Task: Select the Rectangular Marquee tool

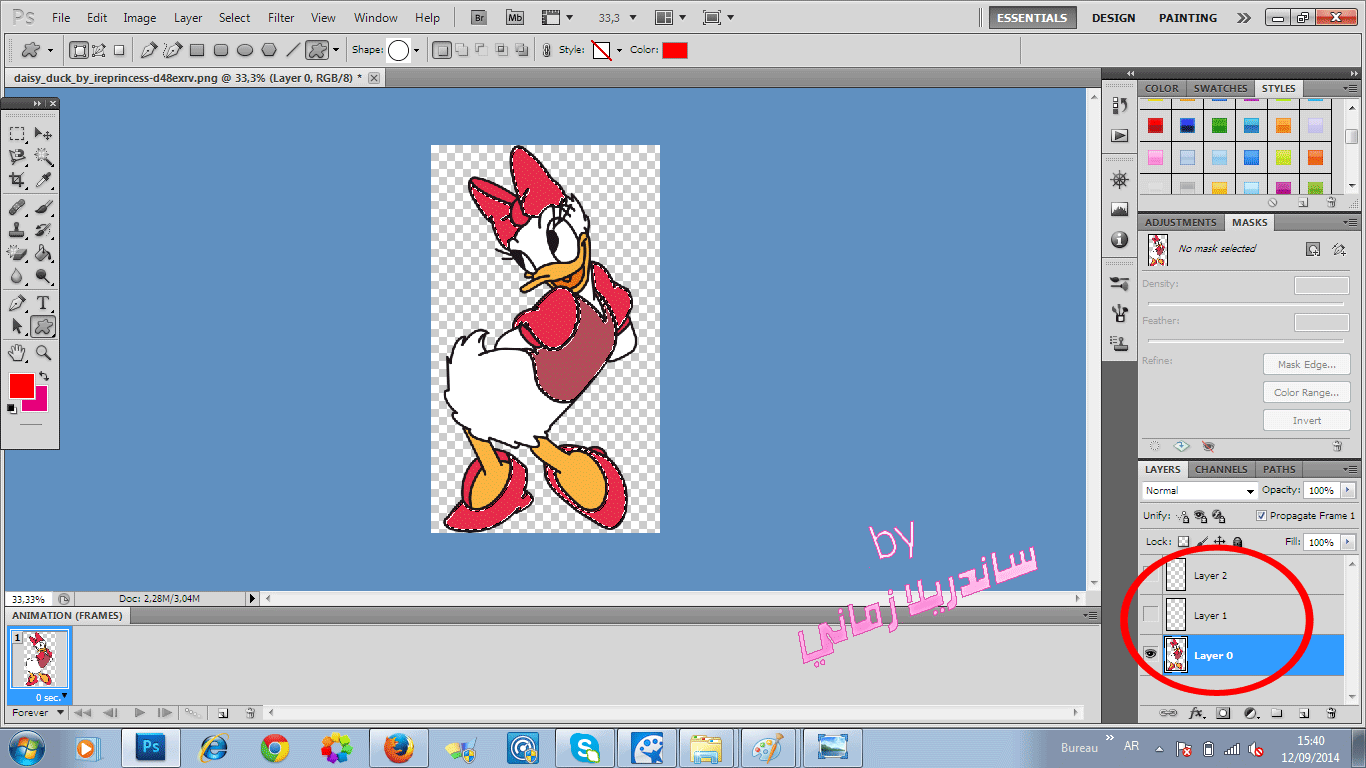Action: pos(17,133)
